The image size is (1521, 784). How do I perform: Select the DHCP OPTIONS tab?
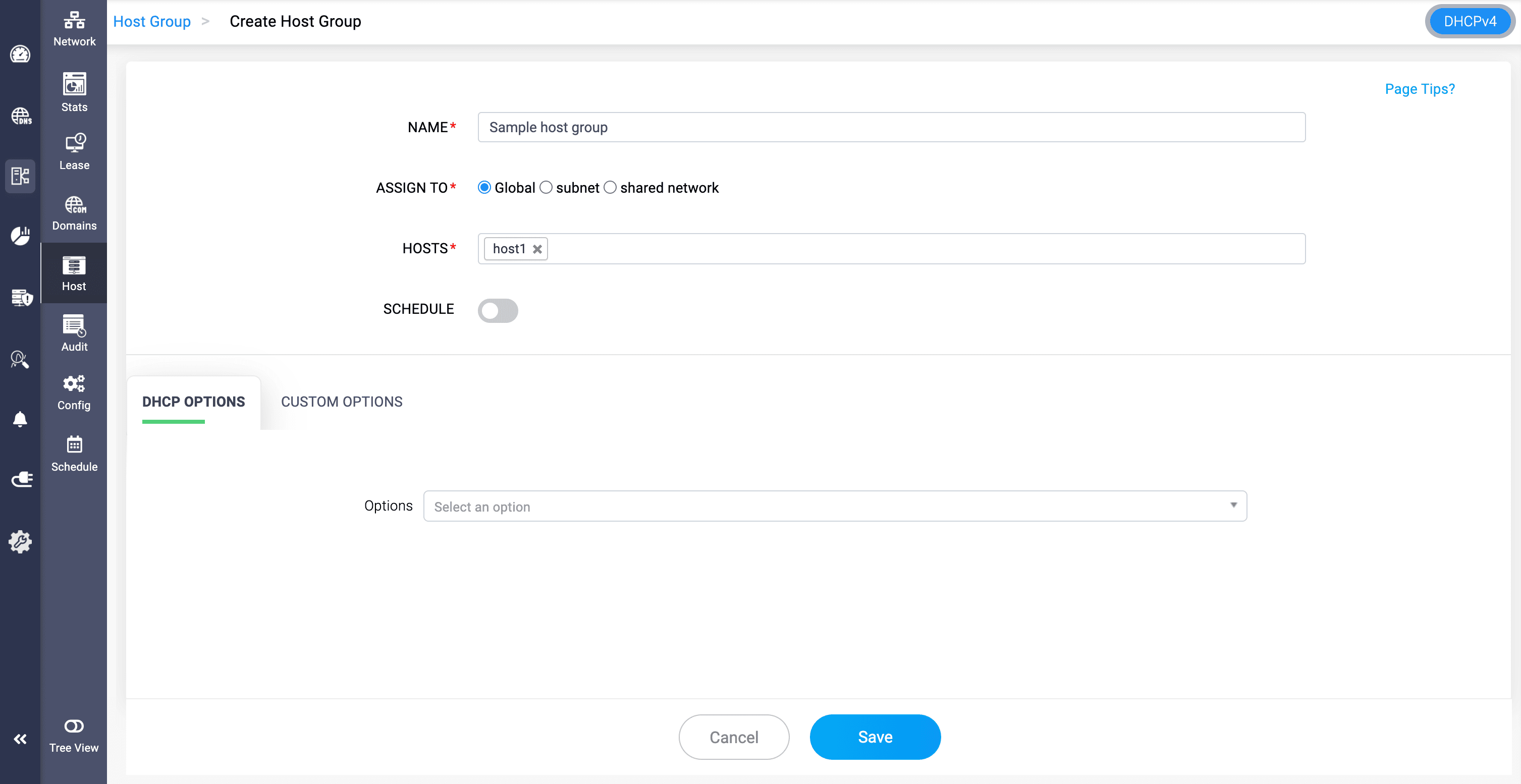193,402
